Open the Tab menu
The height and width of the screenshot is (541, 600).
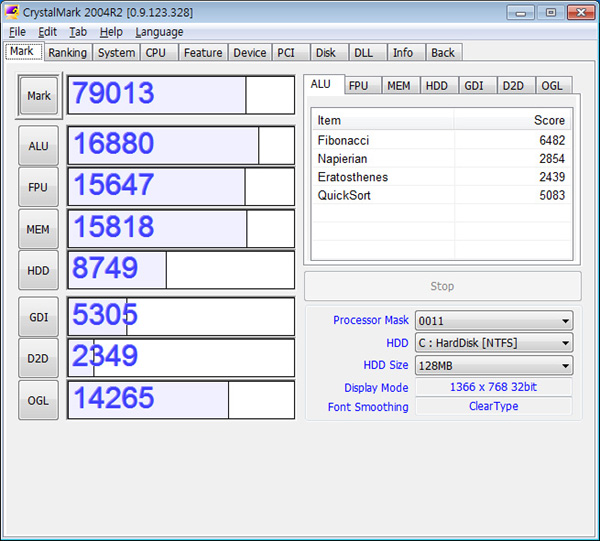pyautogui.click(x=78, y=32)
